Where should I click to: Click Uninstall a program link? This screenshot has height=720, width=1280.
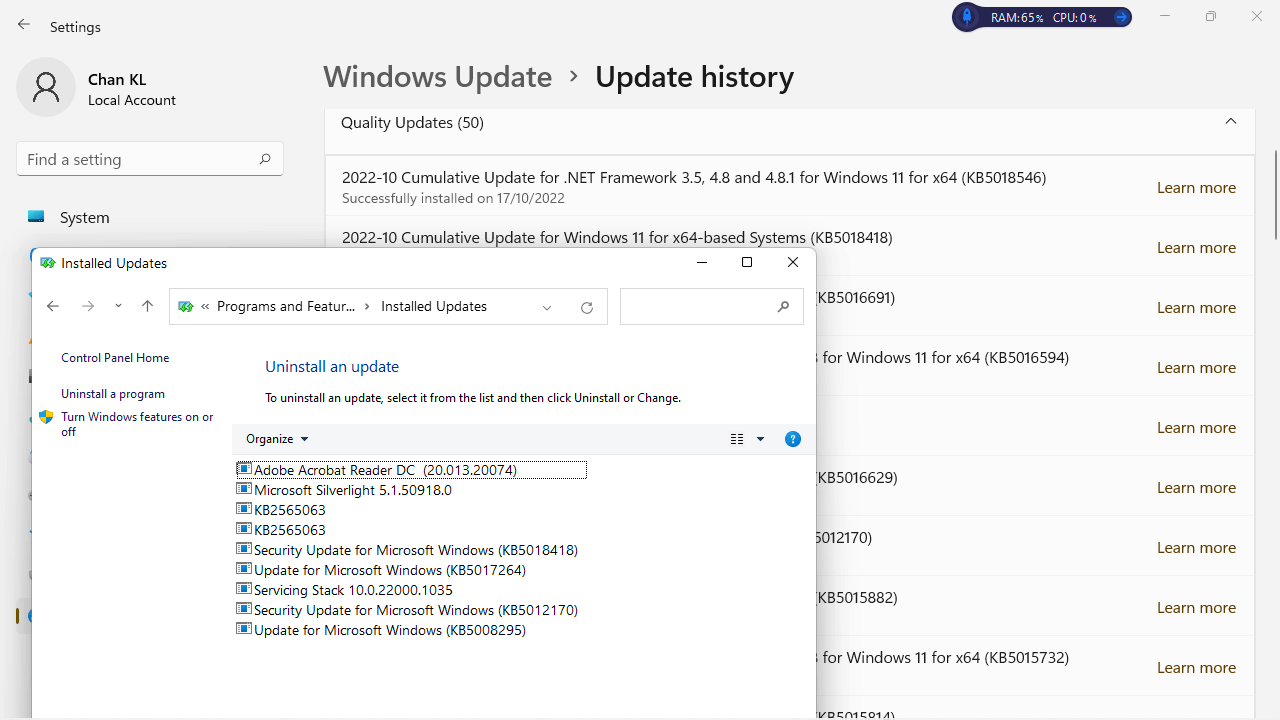[113, 394]
